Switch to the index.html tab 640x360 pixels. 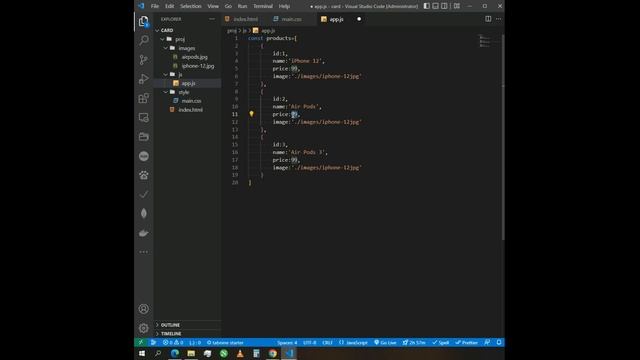pos(245,19)
